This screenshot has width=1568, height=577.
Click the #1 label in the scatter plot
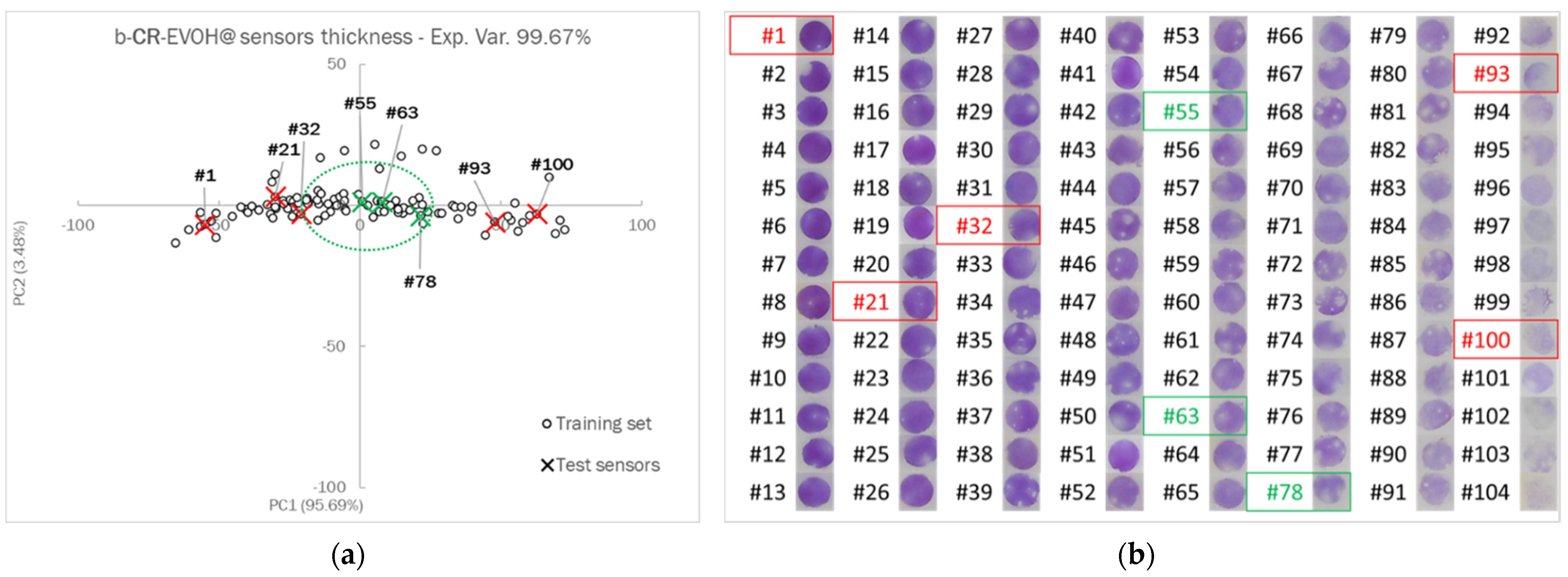tap(205, 176)
